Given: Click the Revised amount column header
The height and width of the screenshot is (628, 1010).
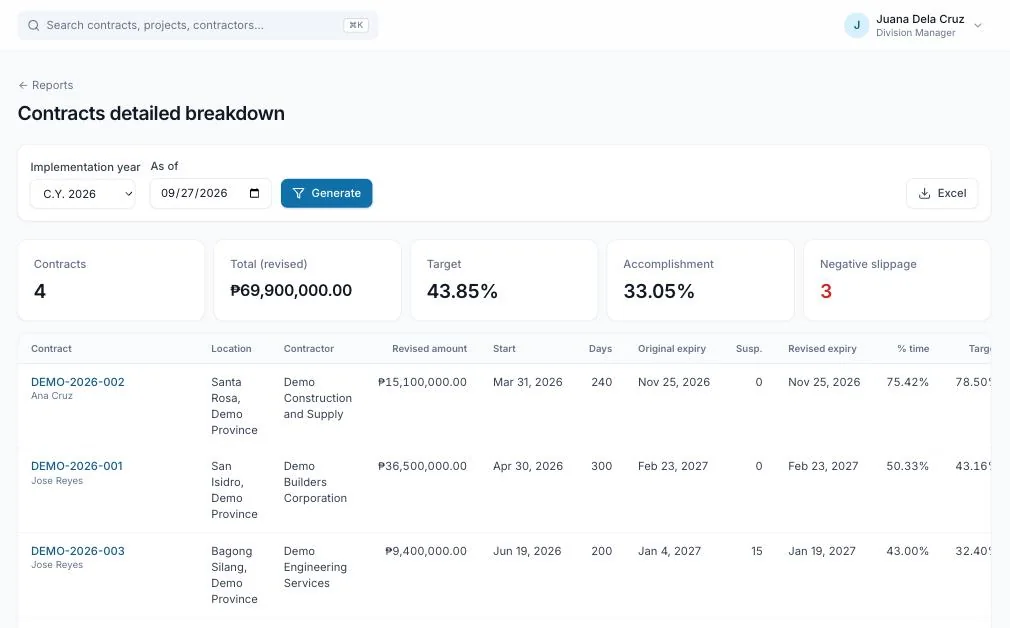Looking at the screenshot, I should point(430,348).
